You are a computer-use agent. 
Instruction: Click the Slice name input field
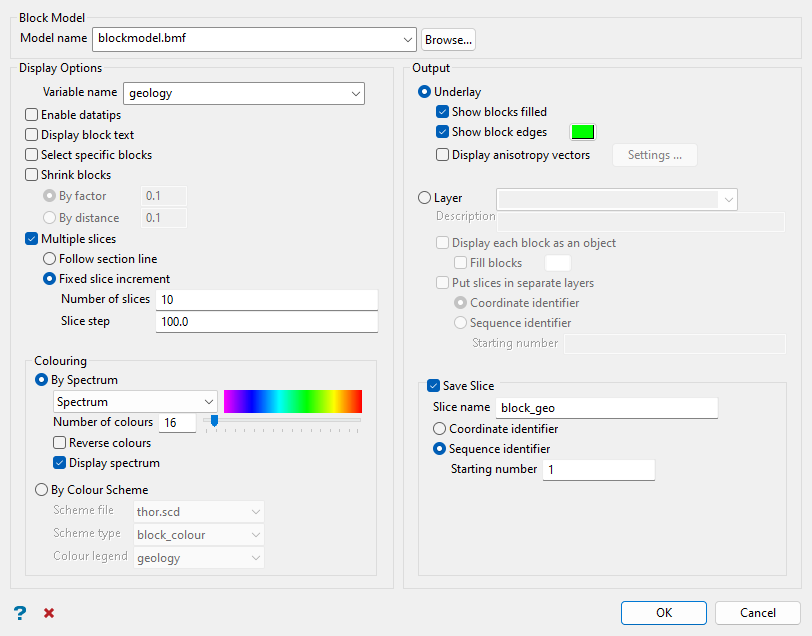pos(607,408)
